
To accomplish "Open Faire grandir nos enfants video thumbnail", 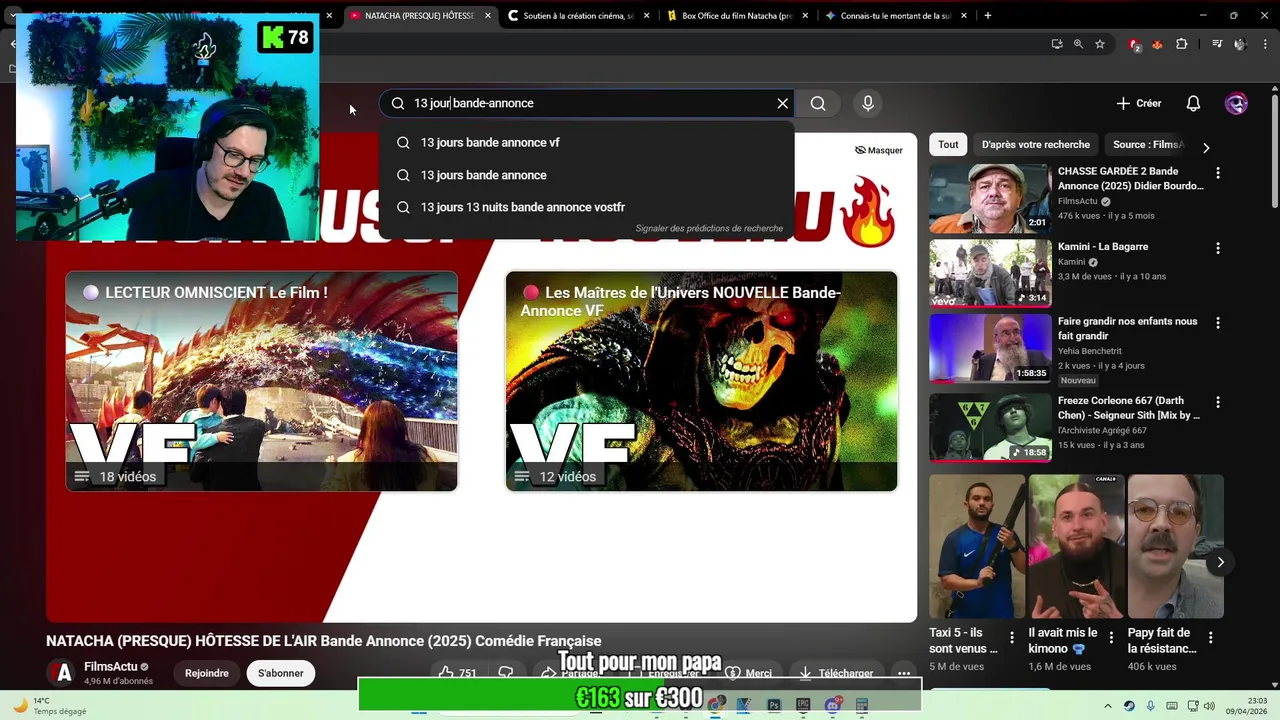I will (x=990, y=348).
